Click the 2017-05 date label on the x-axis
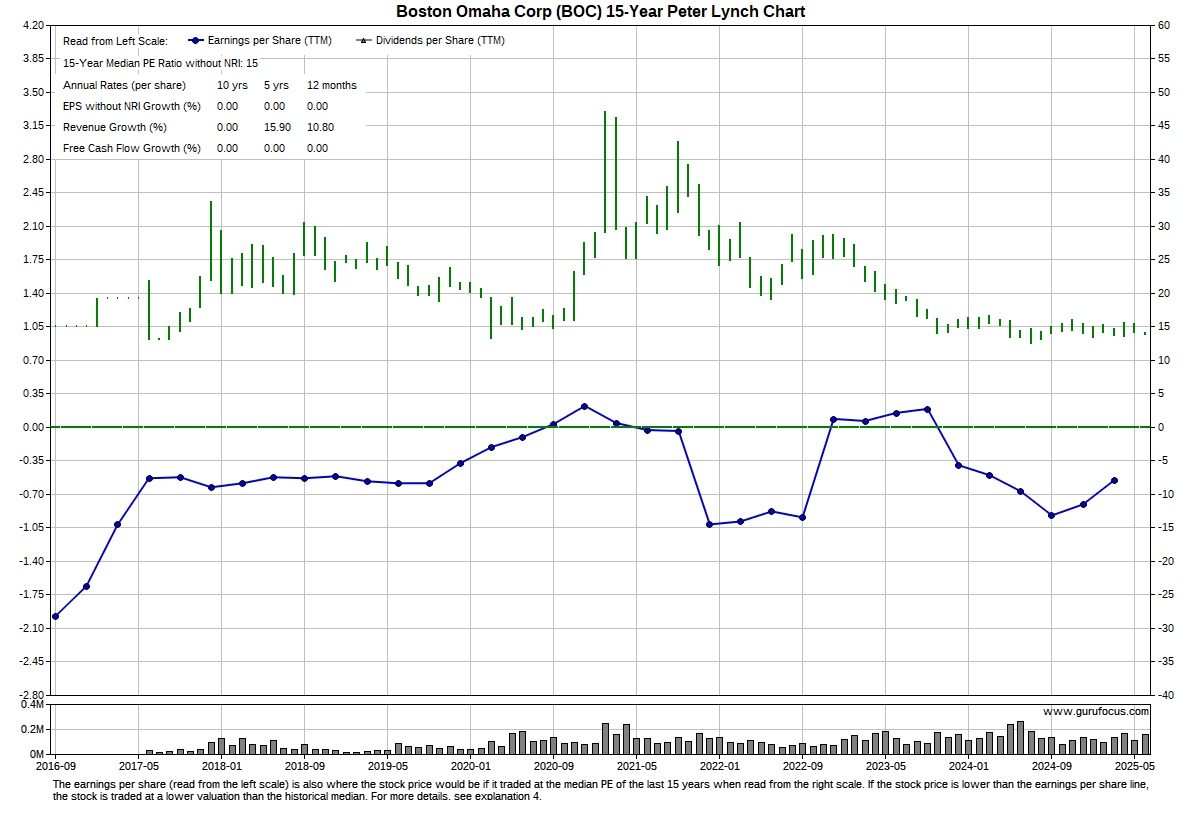This screenshot has width=1200, height=820. click(138, 765)
